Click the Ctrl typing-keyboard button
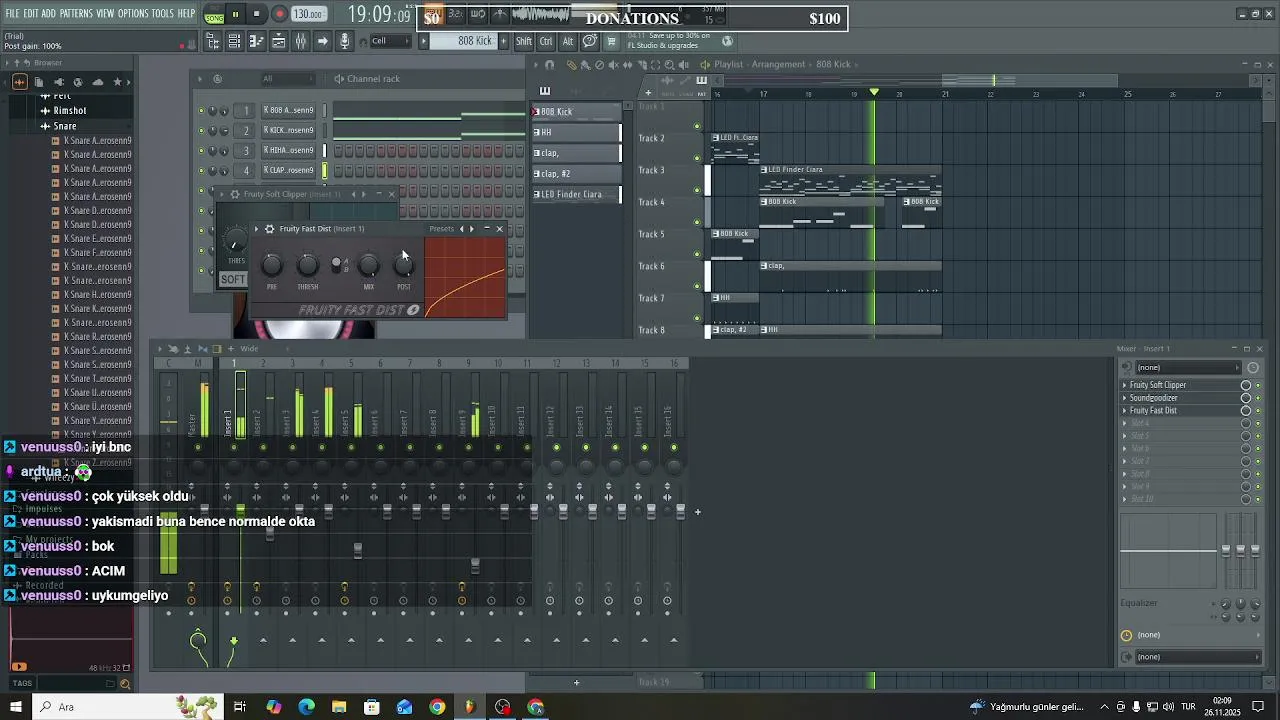Image resolution: width=1280 pixels, height=720 pixels. pos(546,41)
